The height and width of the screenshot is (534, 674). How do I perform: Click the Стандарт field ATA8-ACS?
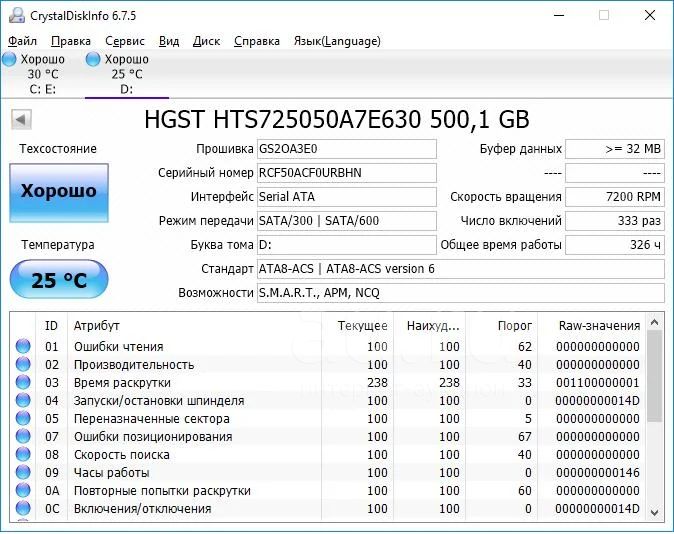[461, 269]
